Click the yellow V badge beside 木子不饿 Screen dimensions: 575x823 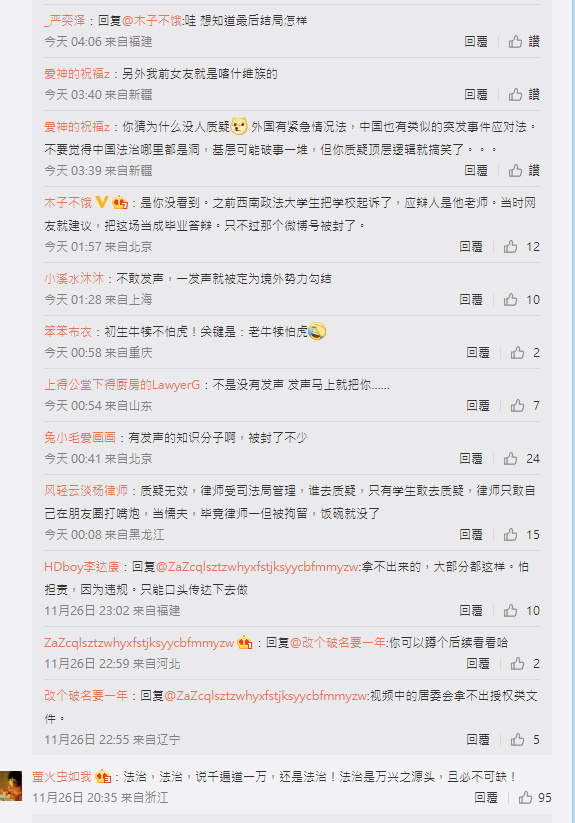(x=102, y=202)
